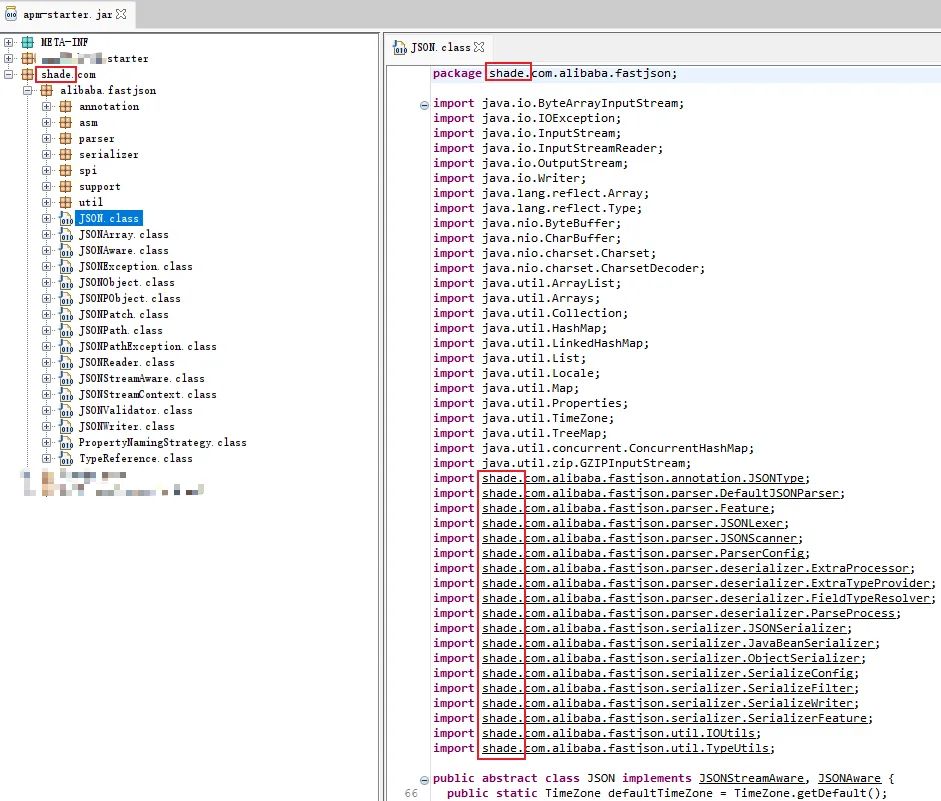
Task: Open the util.IOUtils import link
Action: pyautogui.click(x=619, y=733)
